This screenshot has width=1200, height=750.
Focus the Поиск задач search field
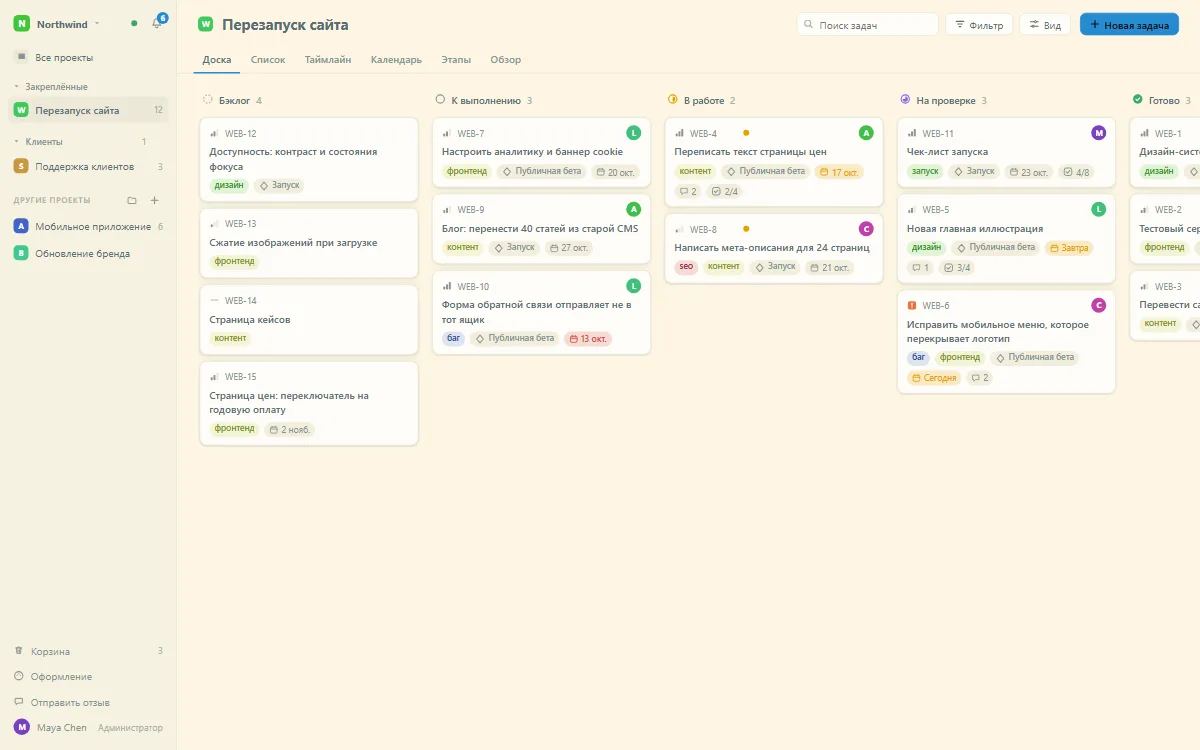[868, 25]
